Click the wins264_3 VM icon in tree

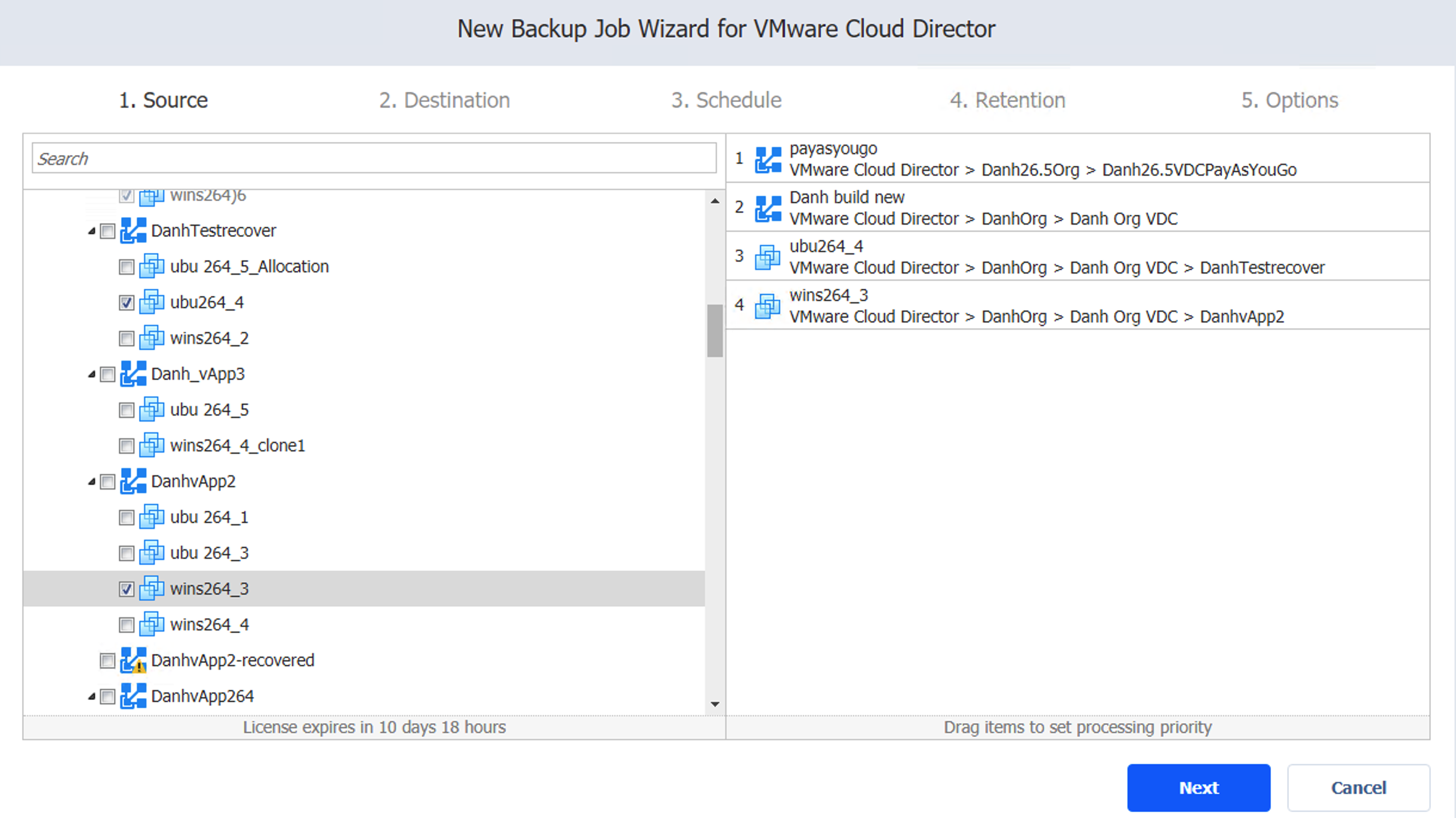tap(152, 589)
